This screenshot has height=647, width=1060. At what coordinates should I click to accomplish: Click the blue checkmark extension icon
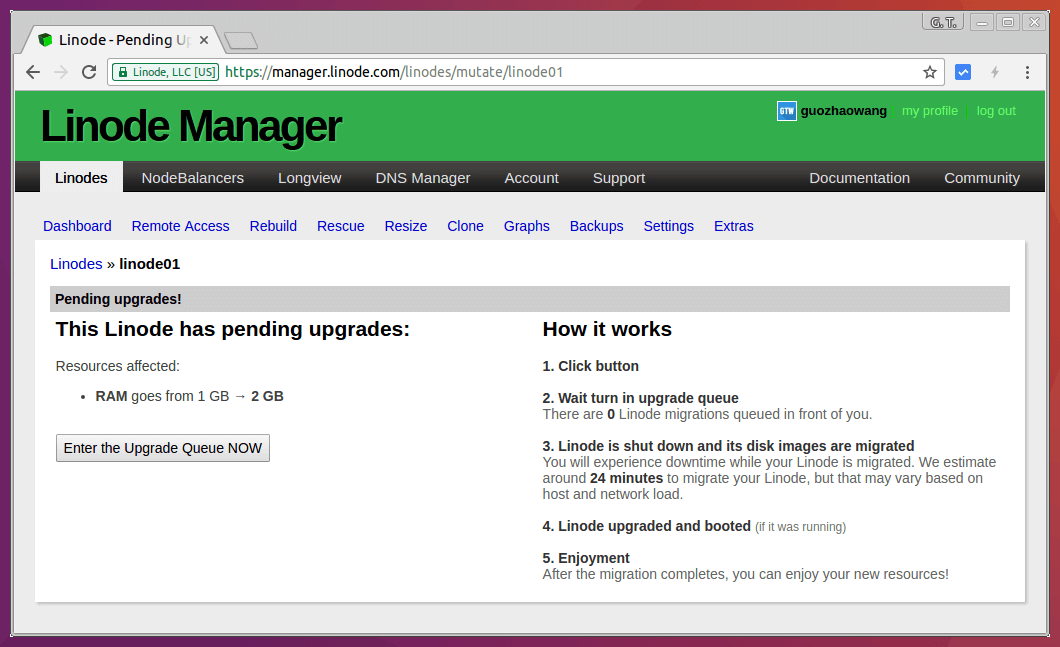(x=963, y=72)
